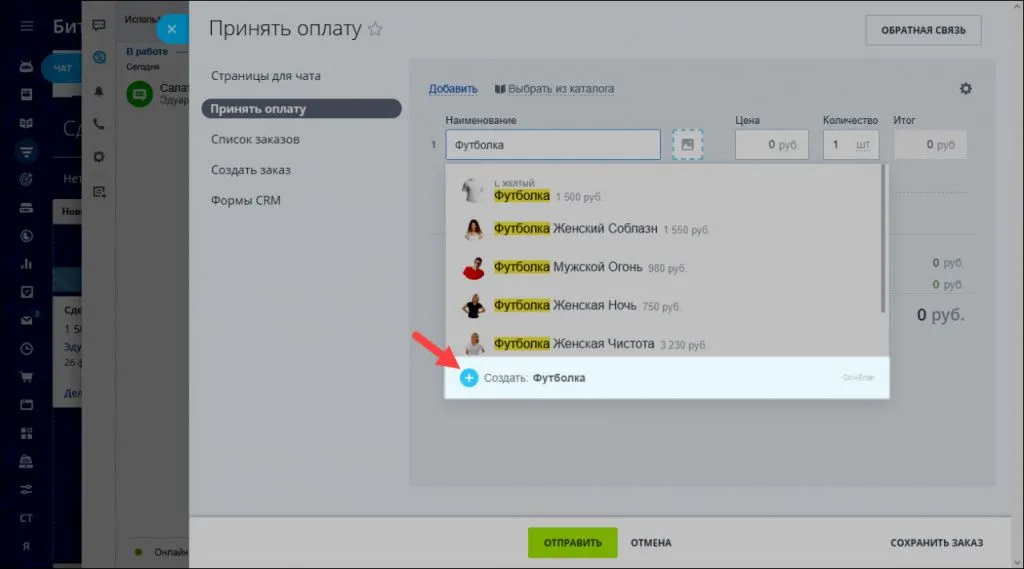Open the Список заказов menu item
1024x569 pixels.
pyautogui.click(x=255, y=139)
